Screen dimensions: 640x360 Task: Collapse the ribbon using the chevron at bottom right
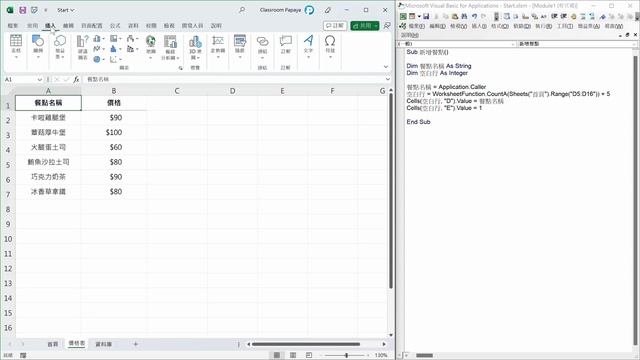coord(386,67)
